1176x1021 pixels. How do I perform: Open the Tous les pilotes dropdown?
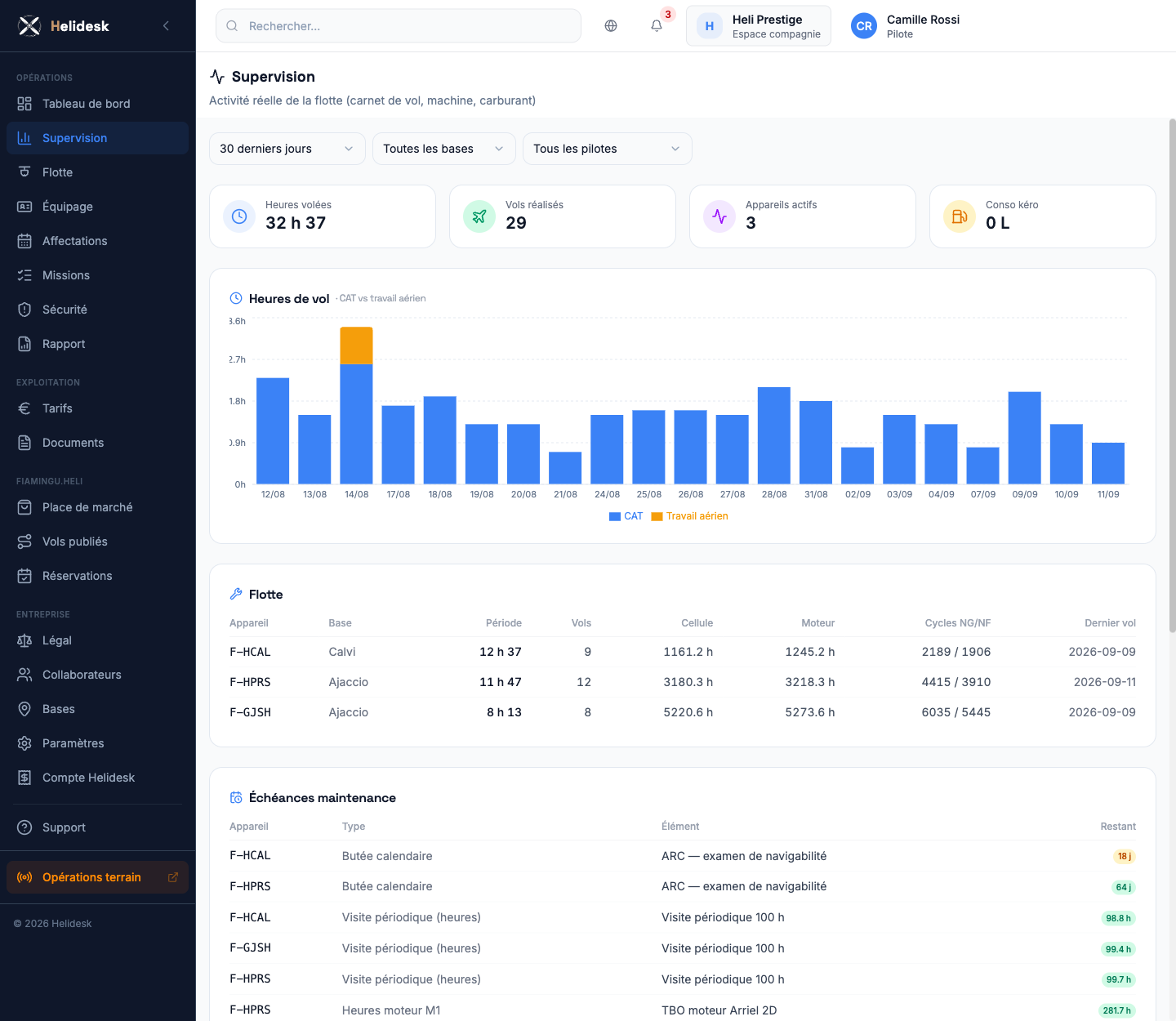[608, 149]
